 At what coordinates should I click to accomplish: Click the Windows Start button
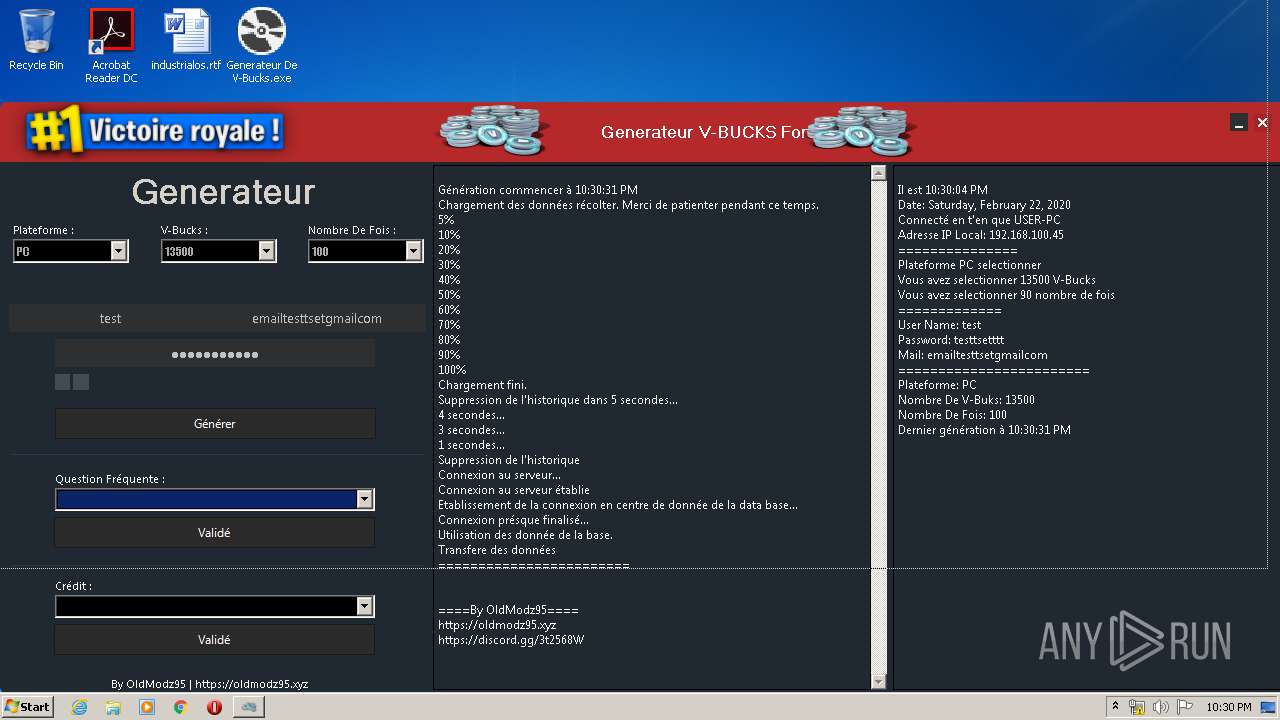27,706
